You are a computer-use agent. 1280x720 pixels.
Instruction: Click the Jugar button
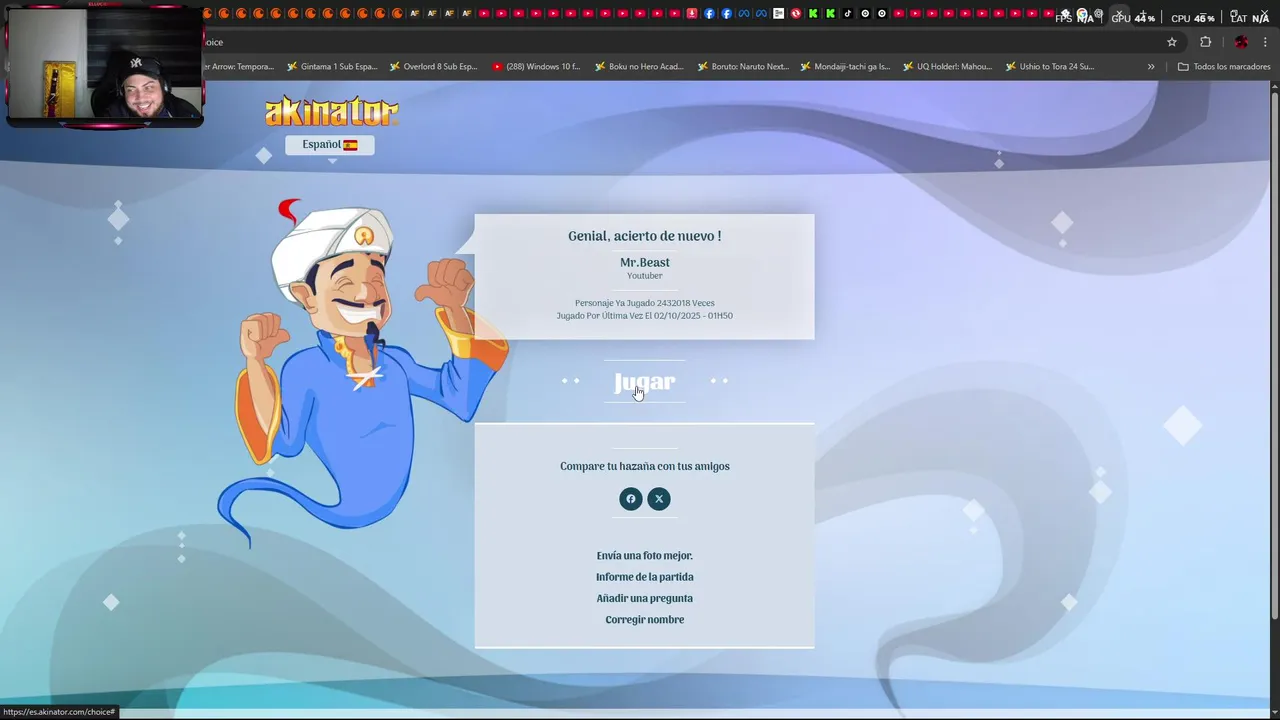[x=645, y=382]
